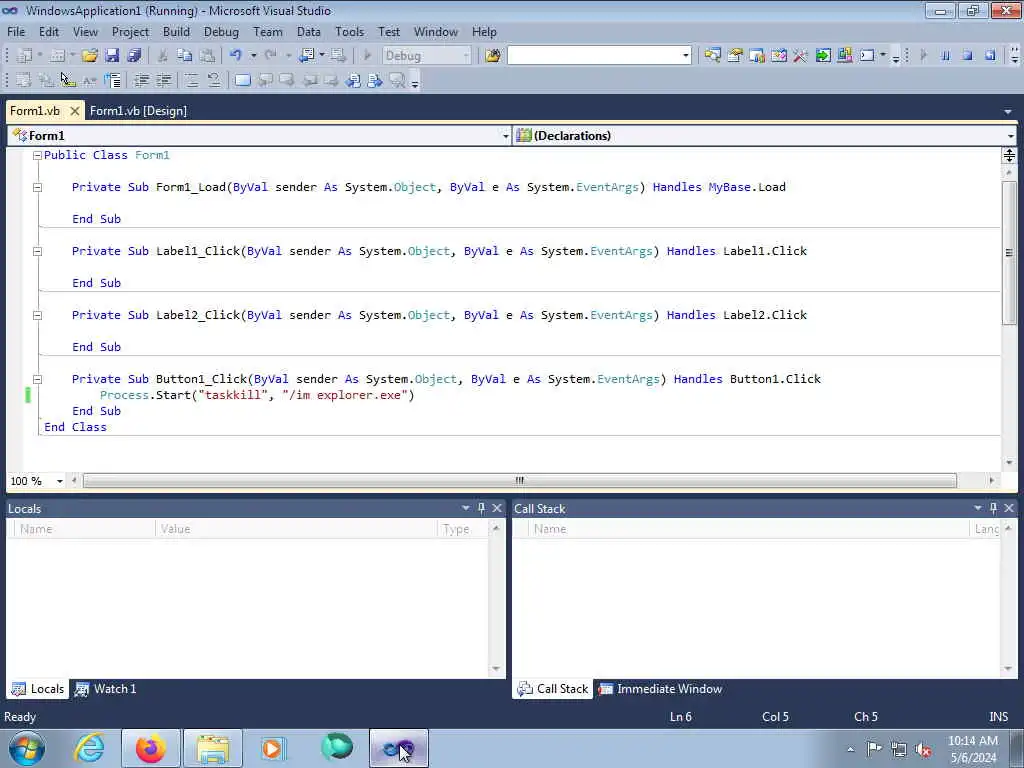1024x768 pixels.
Task: Close the Form1.vb tab
Action: [x=74, y=111]
